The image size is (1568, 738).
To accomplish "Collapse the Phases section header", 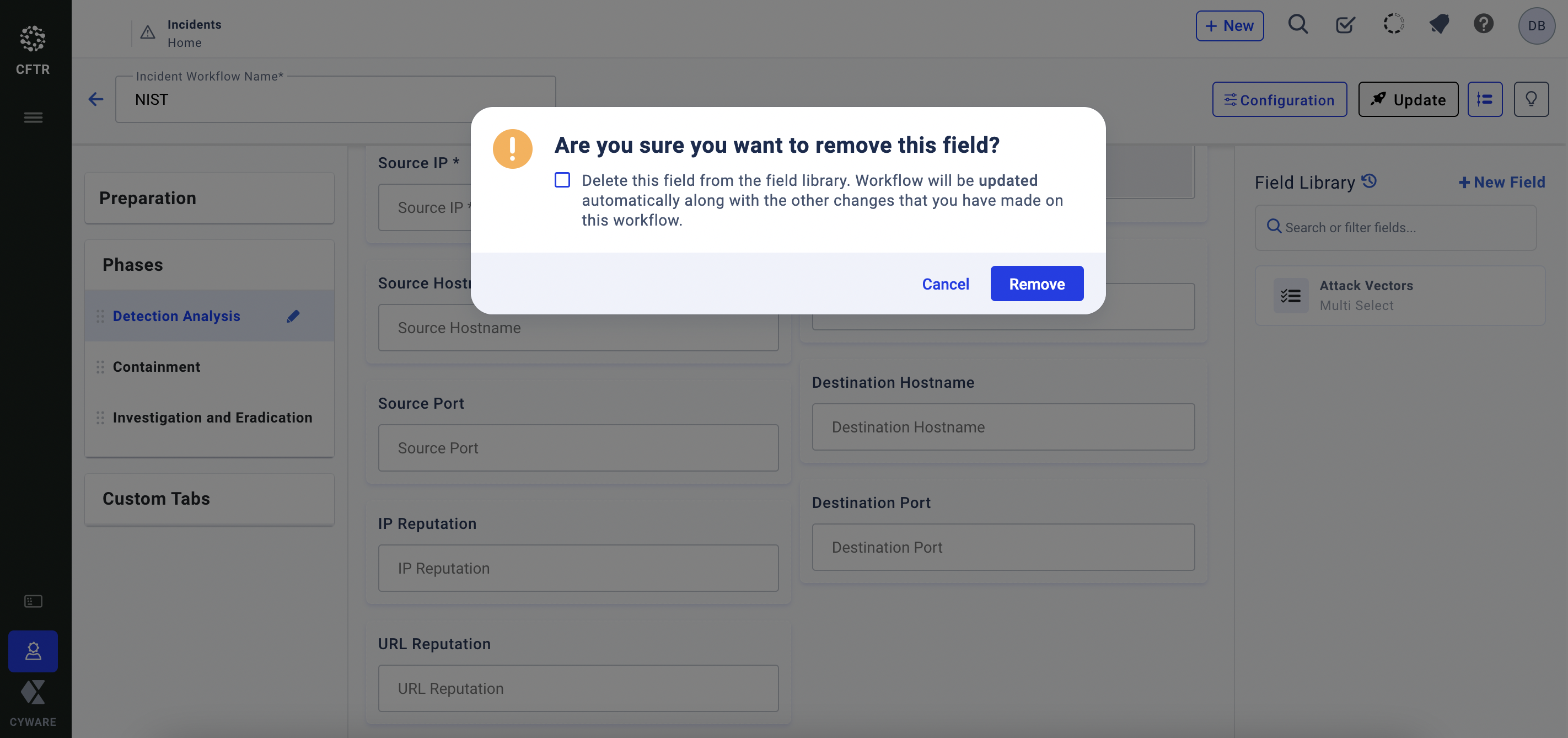I will click(209, 265).
